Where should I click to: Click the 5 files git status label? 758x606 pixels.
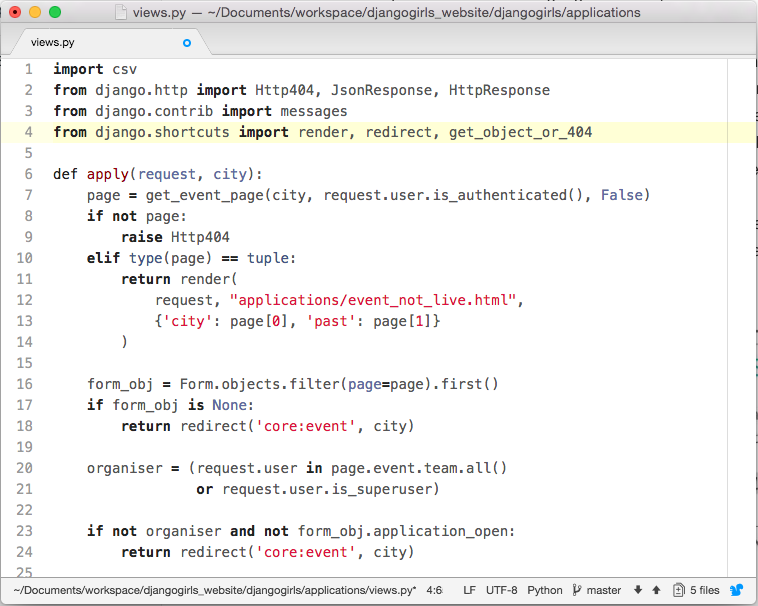704,590
